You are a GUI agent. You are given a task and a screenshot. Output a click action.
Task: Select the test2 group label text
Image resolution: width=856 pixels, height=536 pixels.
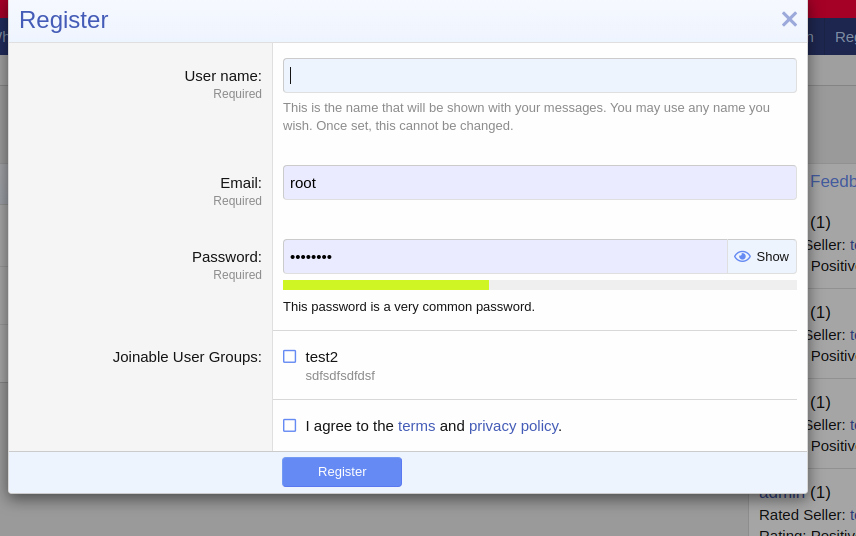(x=322, y=356)
